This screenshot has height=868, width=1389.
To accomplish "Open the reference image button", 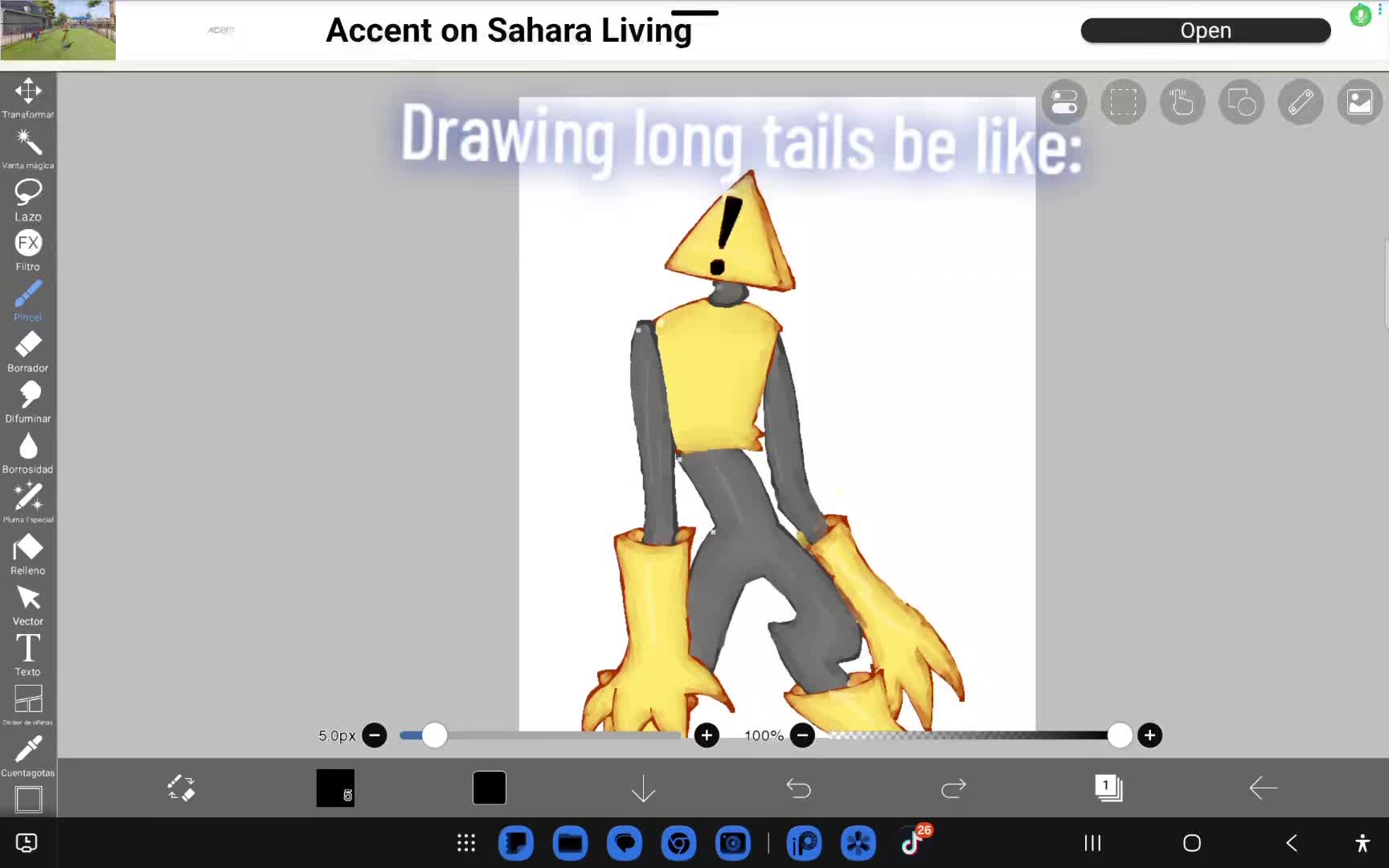I will pos(1359,102).
